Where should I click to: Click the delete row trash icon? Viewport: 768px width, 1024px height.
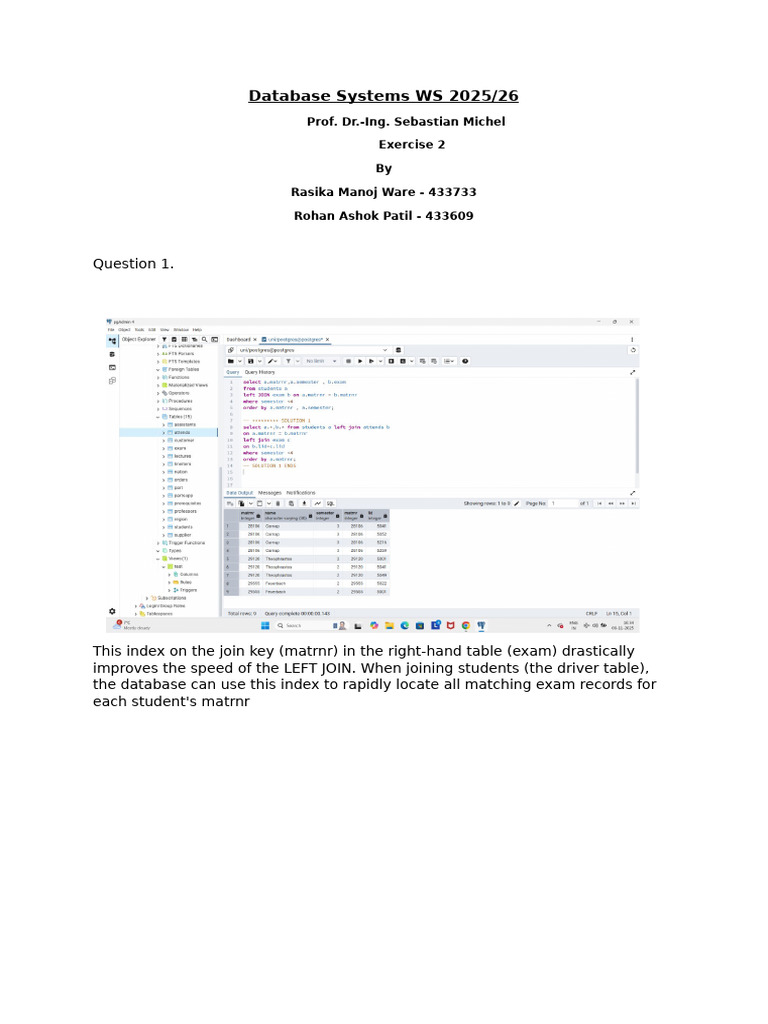coord(278,504)
